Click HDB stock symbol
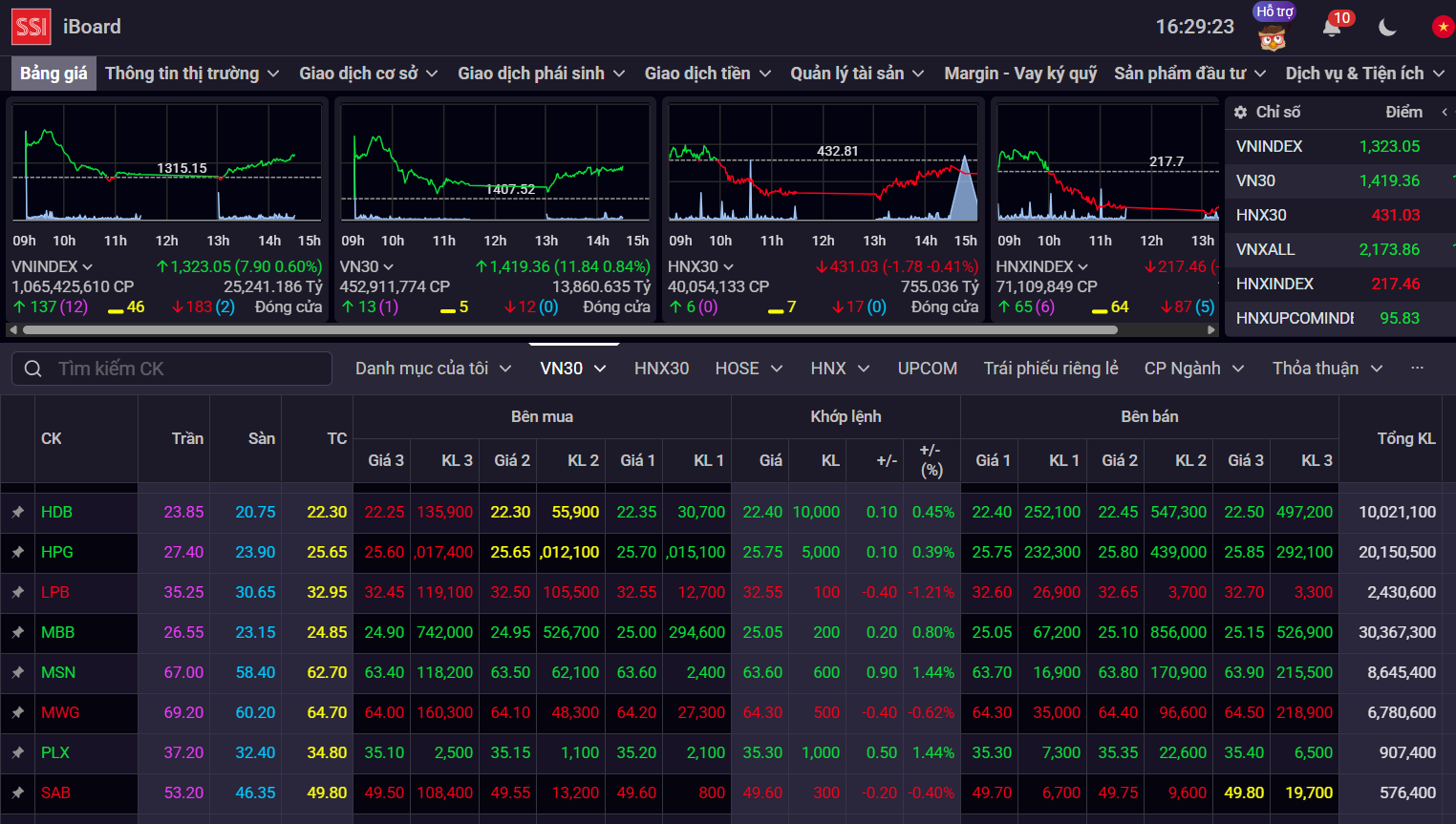 [x=56, y=513]
